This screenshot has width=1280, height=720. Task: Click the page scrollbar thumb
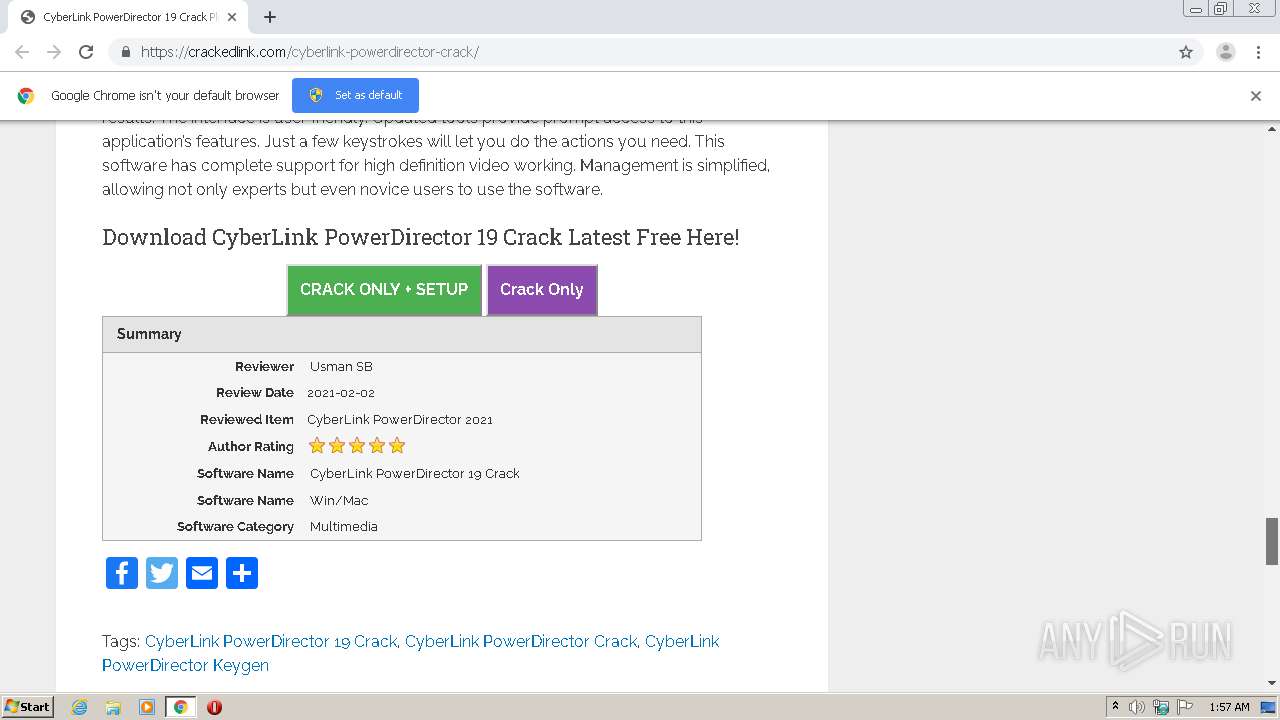pyautogui.click(x=1272, y=541)
